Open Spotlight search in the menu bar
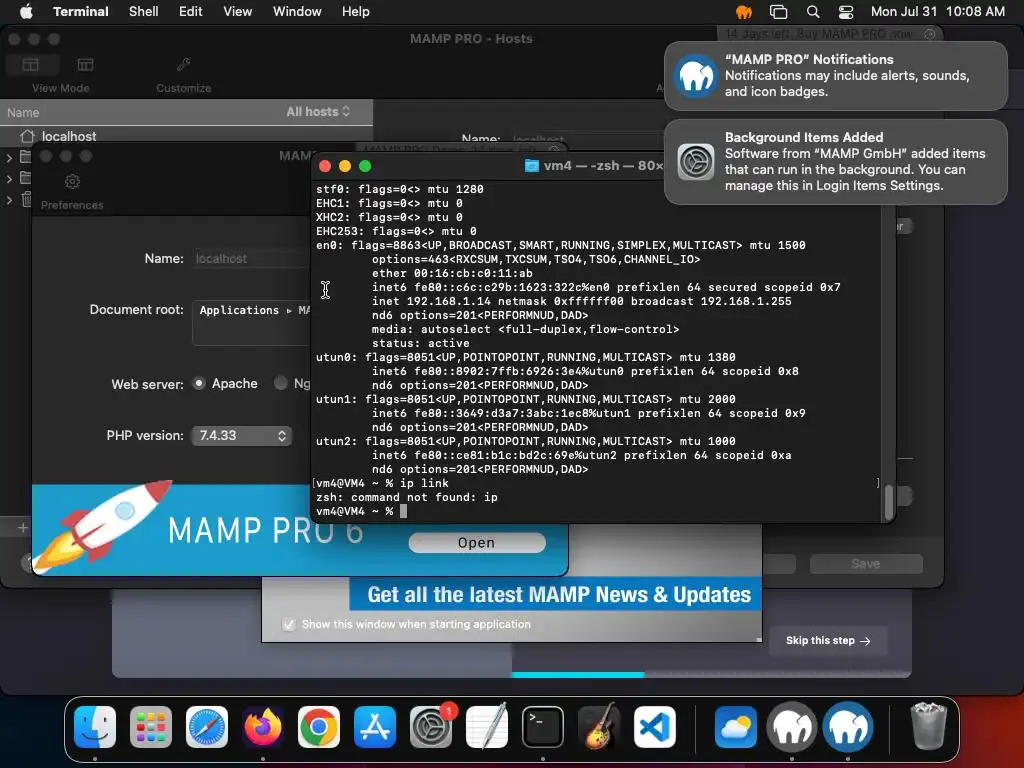Image resolution: width=1024 pixels, height=768 pixels. coord(813,12)
